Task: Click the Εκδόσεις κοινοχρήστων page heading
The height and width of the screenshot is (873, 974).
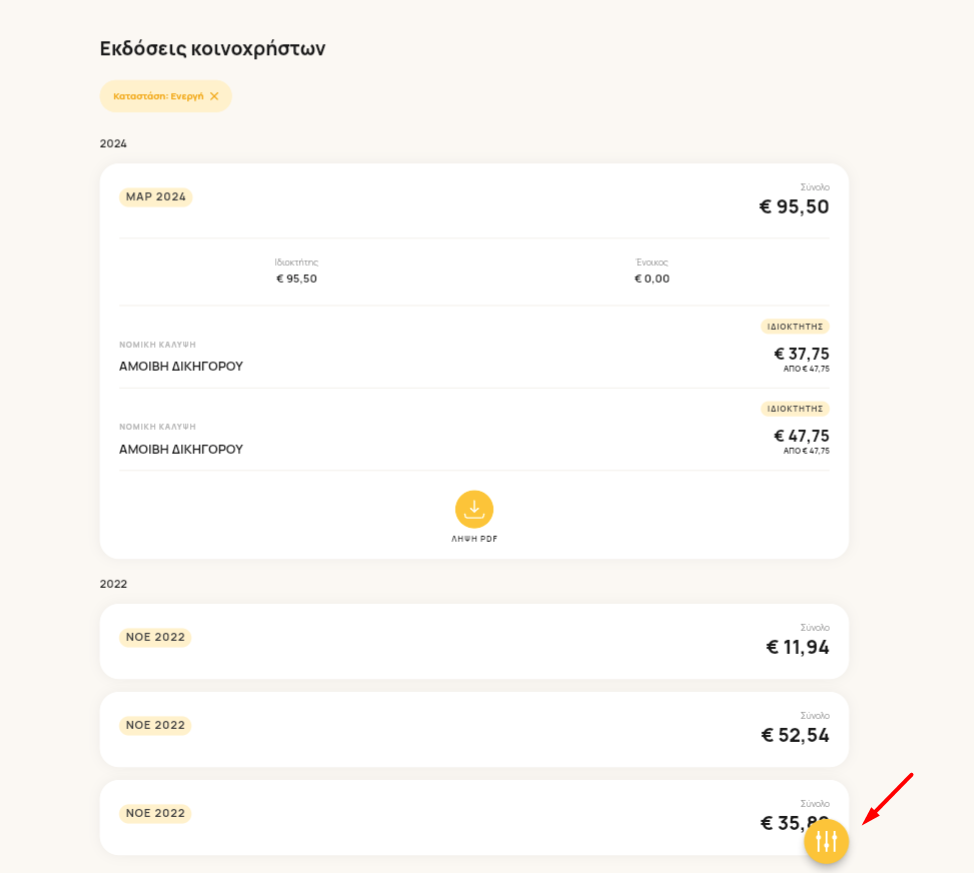Action: (x=212, y=48)
